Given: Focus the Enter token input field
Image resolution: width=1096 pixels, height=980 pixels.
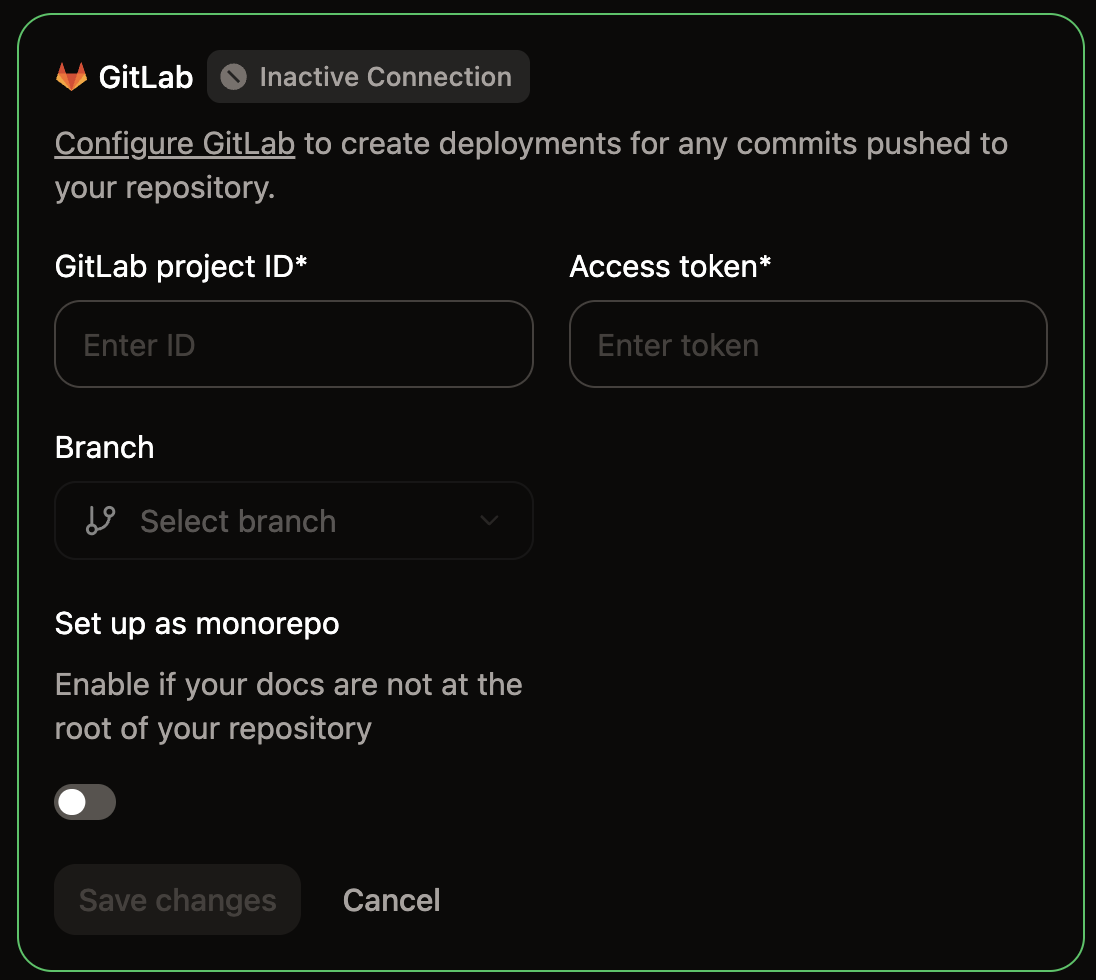Looking at the screenshot, I should [x=808, y=344].
